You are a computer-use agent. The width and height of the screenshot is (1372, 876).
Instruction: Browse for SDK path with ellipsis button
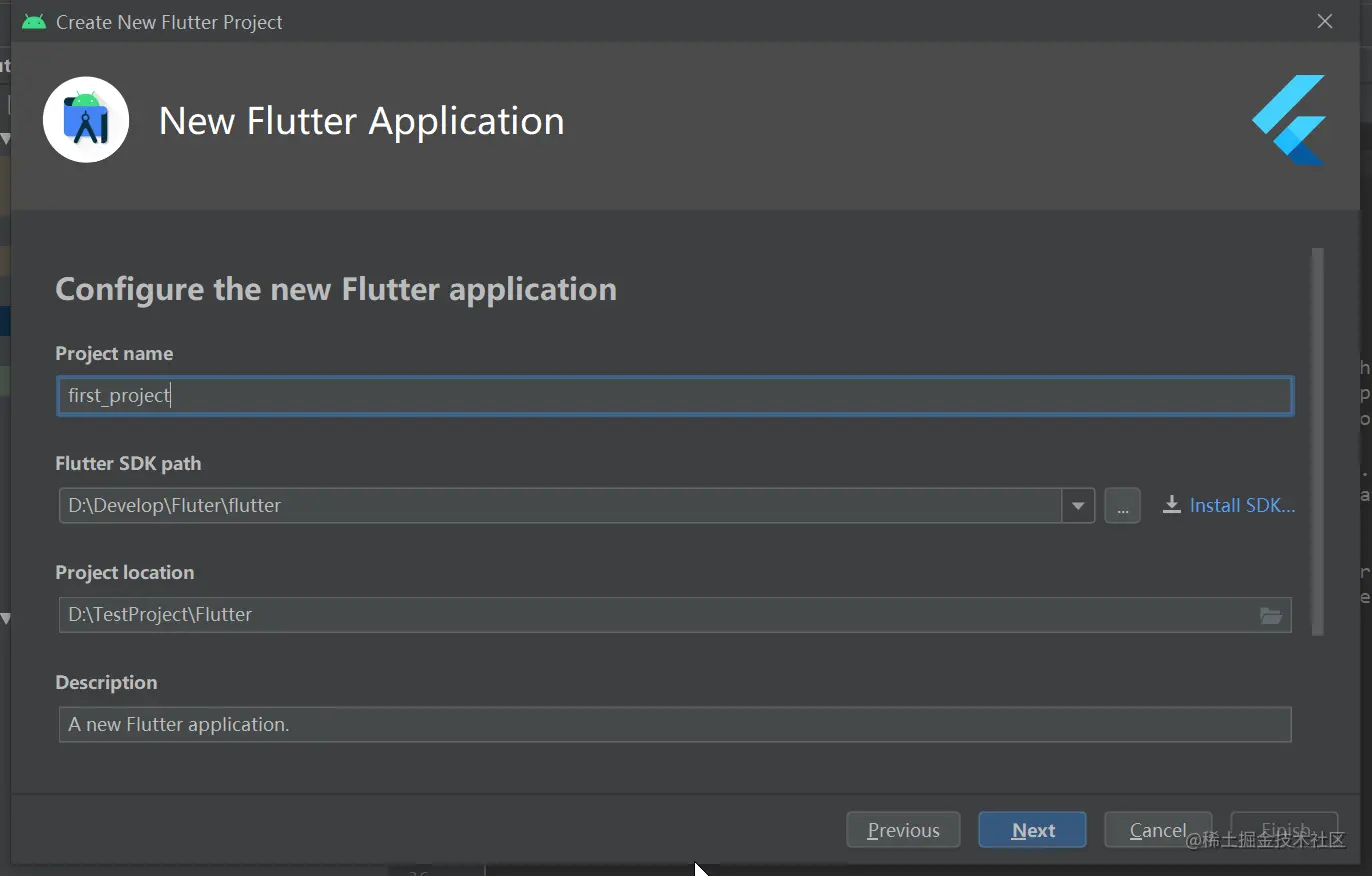coord(1123,506)
